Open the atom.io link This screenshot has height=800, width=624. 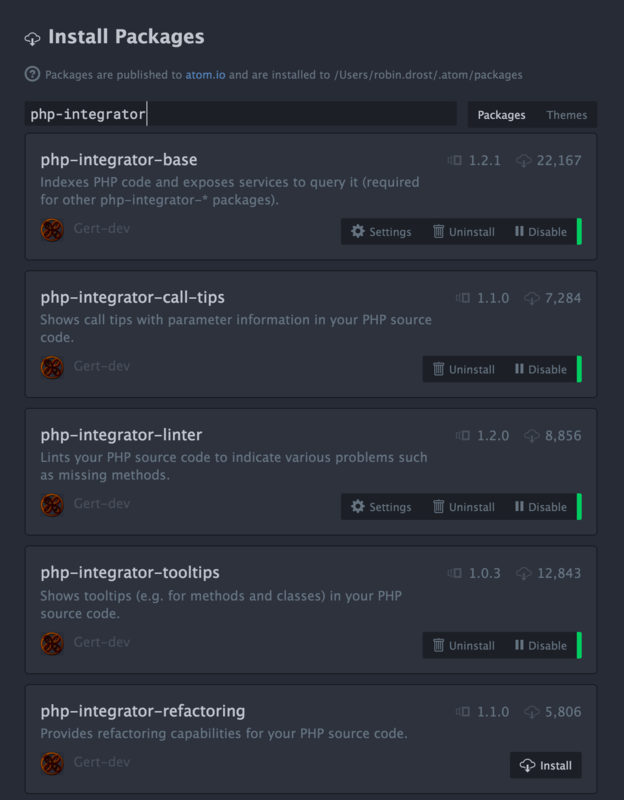tap(205, 74)
